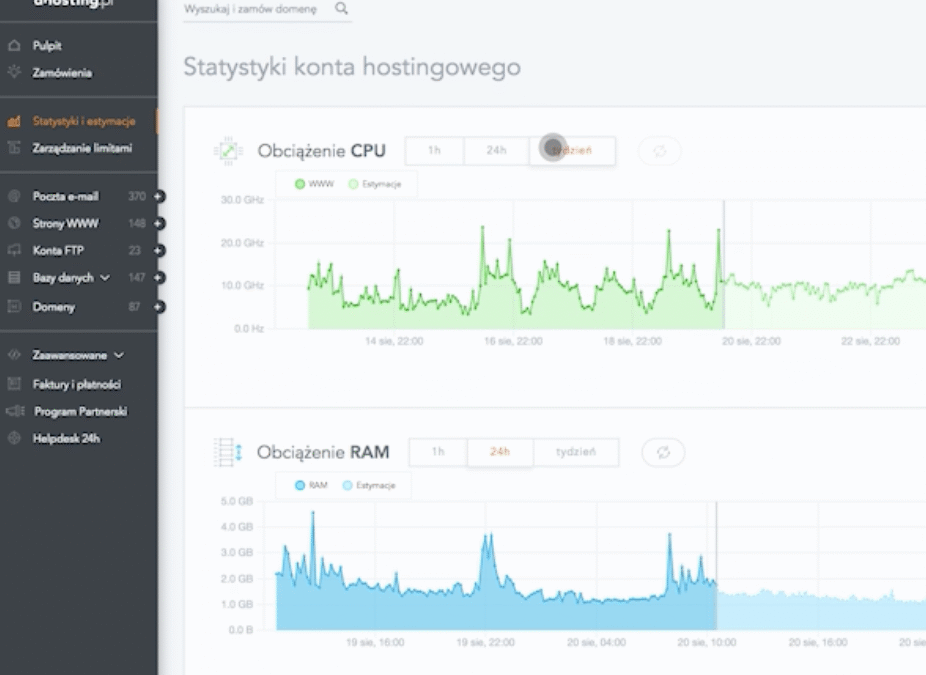The height and width of the screenshot is (675, 926).
Task: Click plus icon beside Domeny
Action: [x=158, y=307]
